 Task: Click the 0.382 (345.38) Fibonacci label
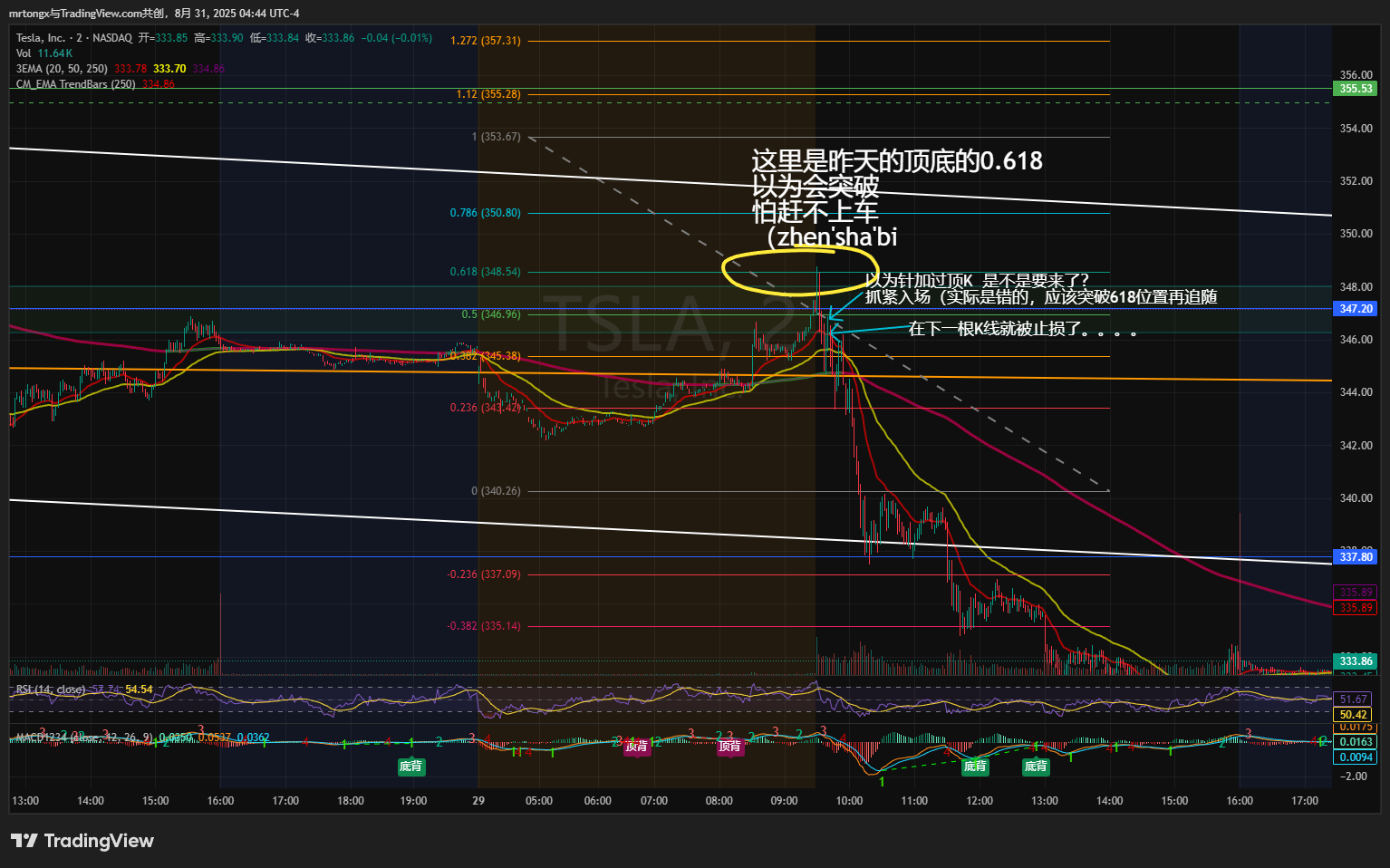click(x=486, y=356)
